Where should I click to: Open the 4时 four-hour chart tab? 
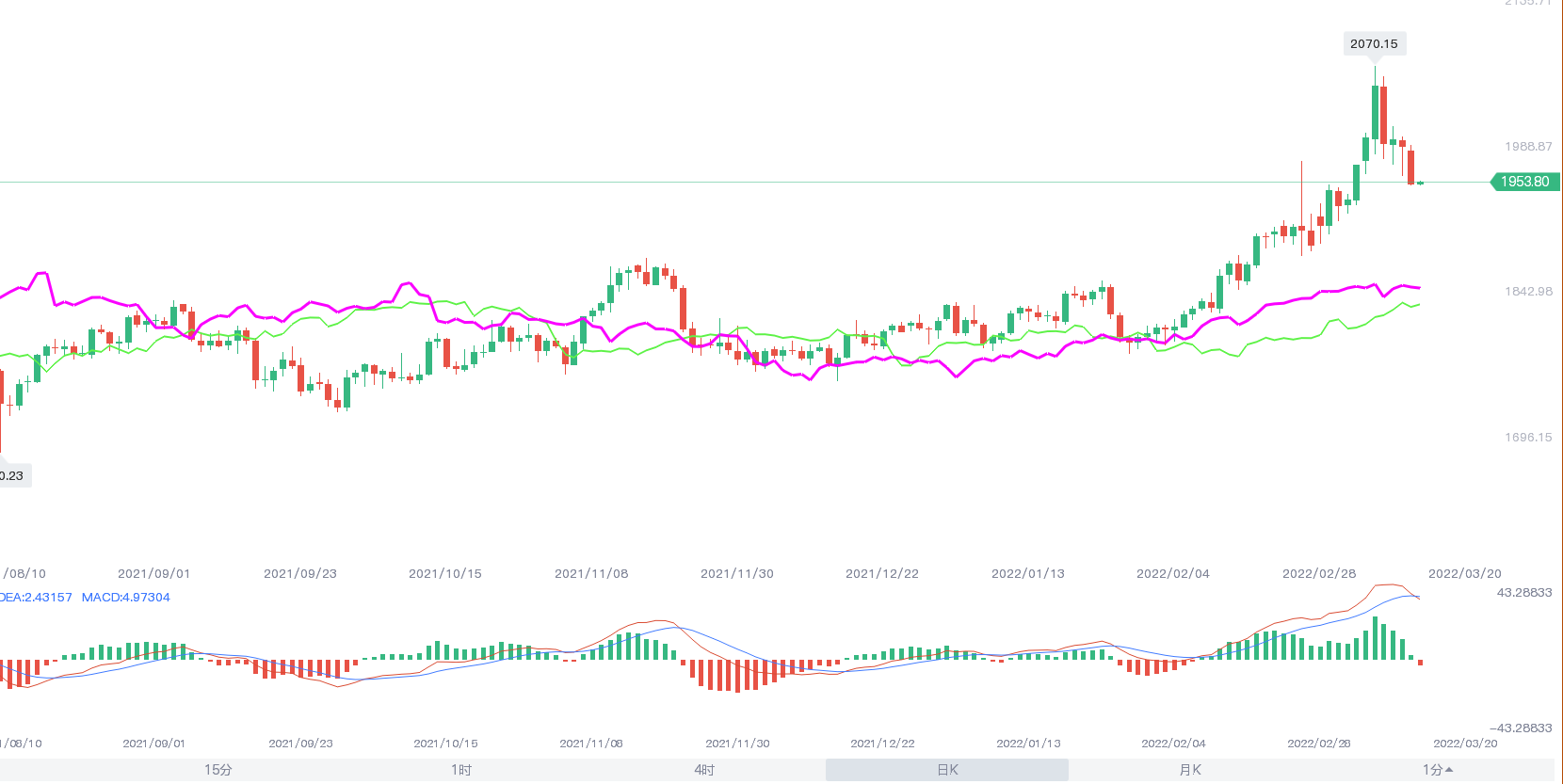[704, 770]
